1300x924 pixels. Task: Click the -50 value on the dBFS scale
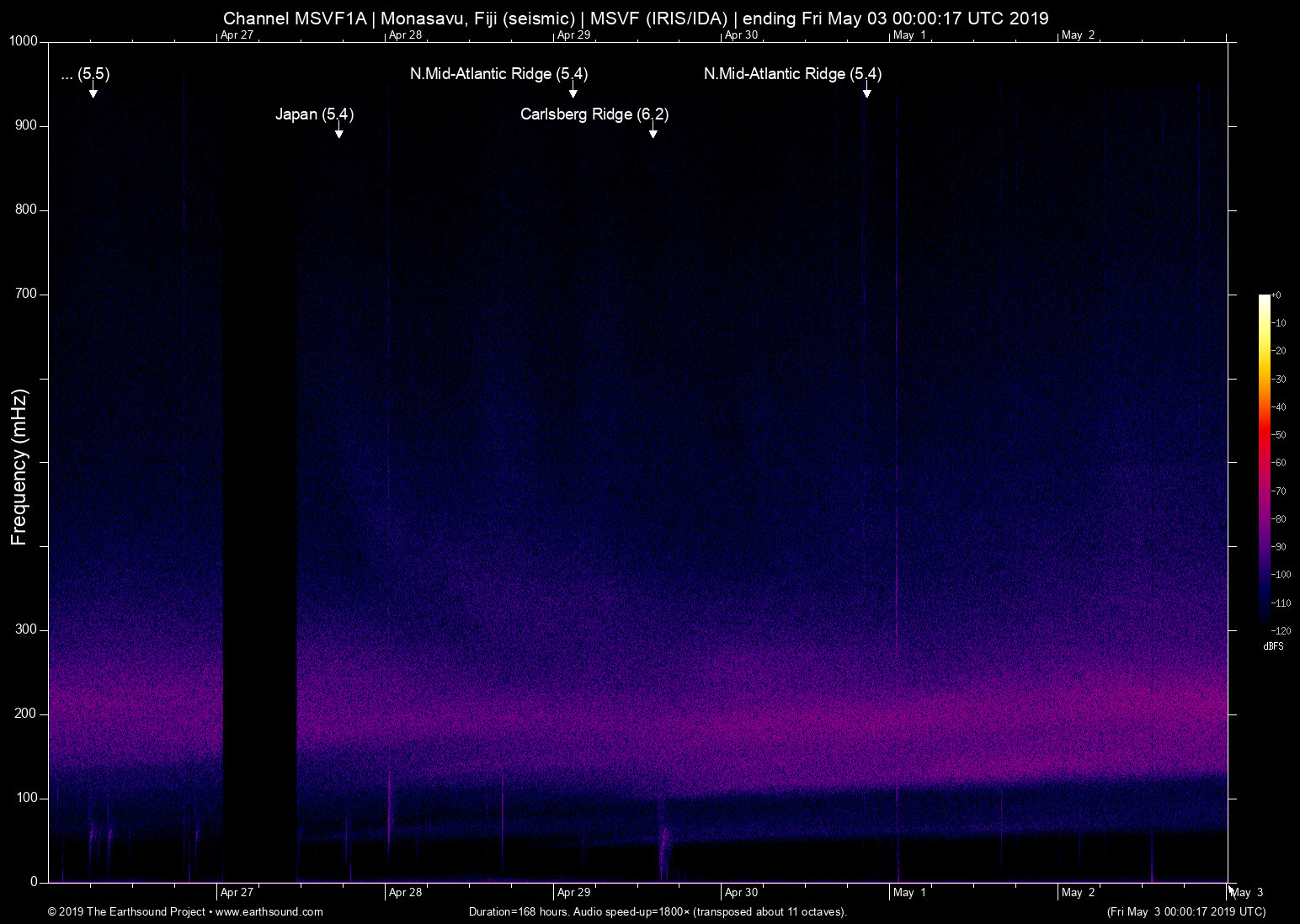1279,435
